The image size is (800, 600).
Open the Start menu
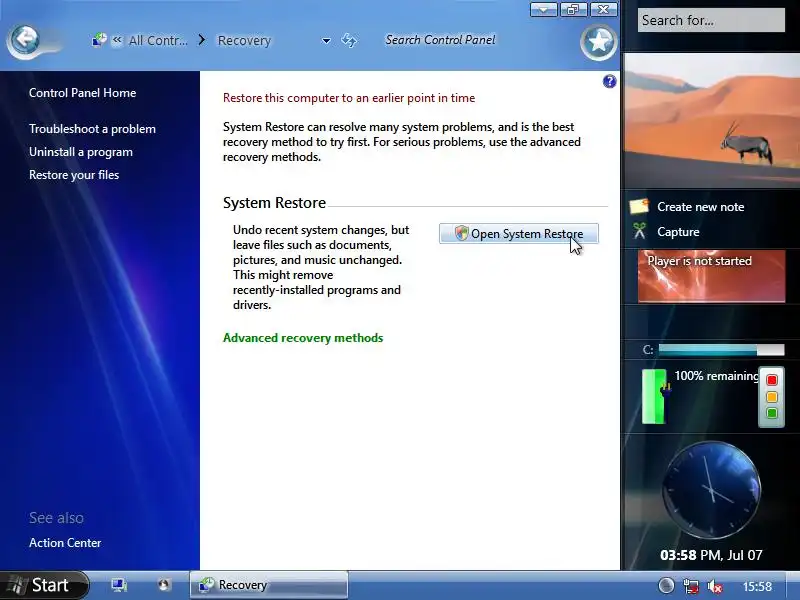click(x=44, y=585)
